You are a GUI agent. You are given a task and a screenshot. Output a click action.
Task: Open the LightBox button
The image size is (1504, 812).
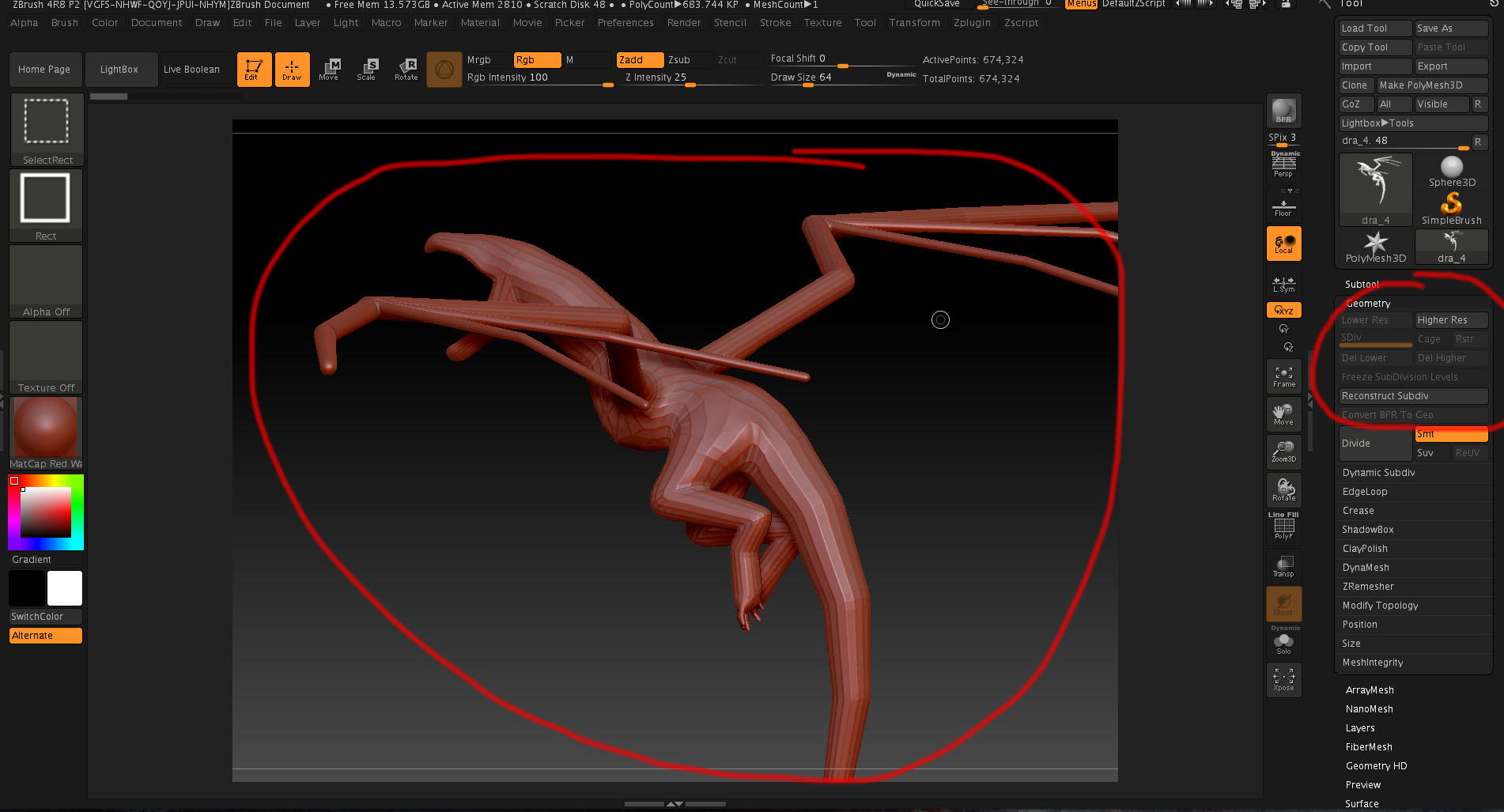click(x=120, y=70)
